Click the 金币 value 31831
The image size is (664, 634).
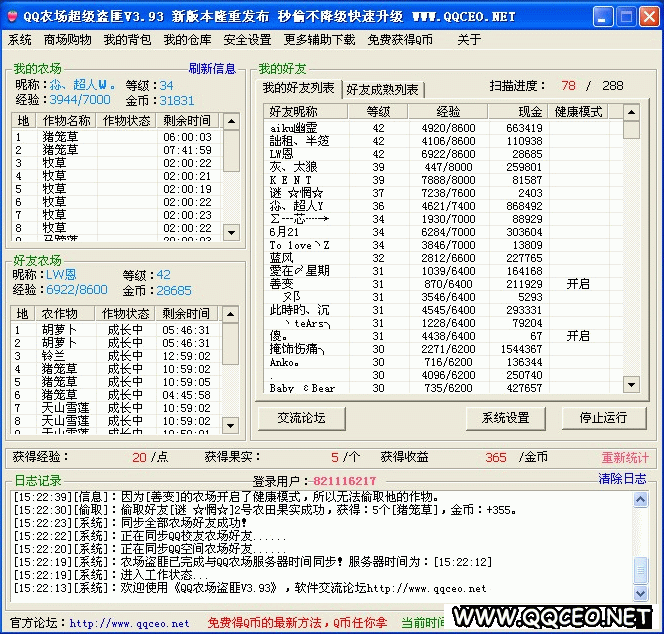[177, 100]
